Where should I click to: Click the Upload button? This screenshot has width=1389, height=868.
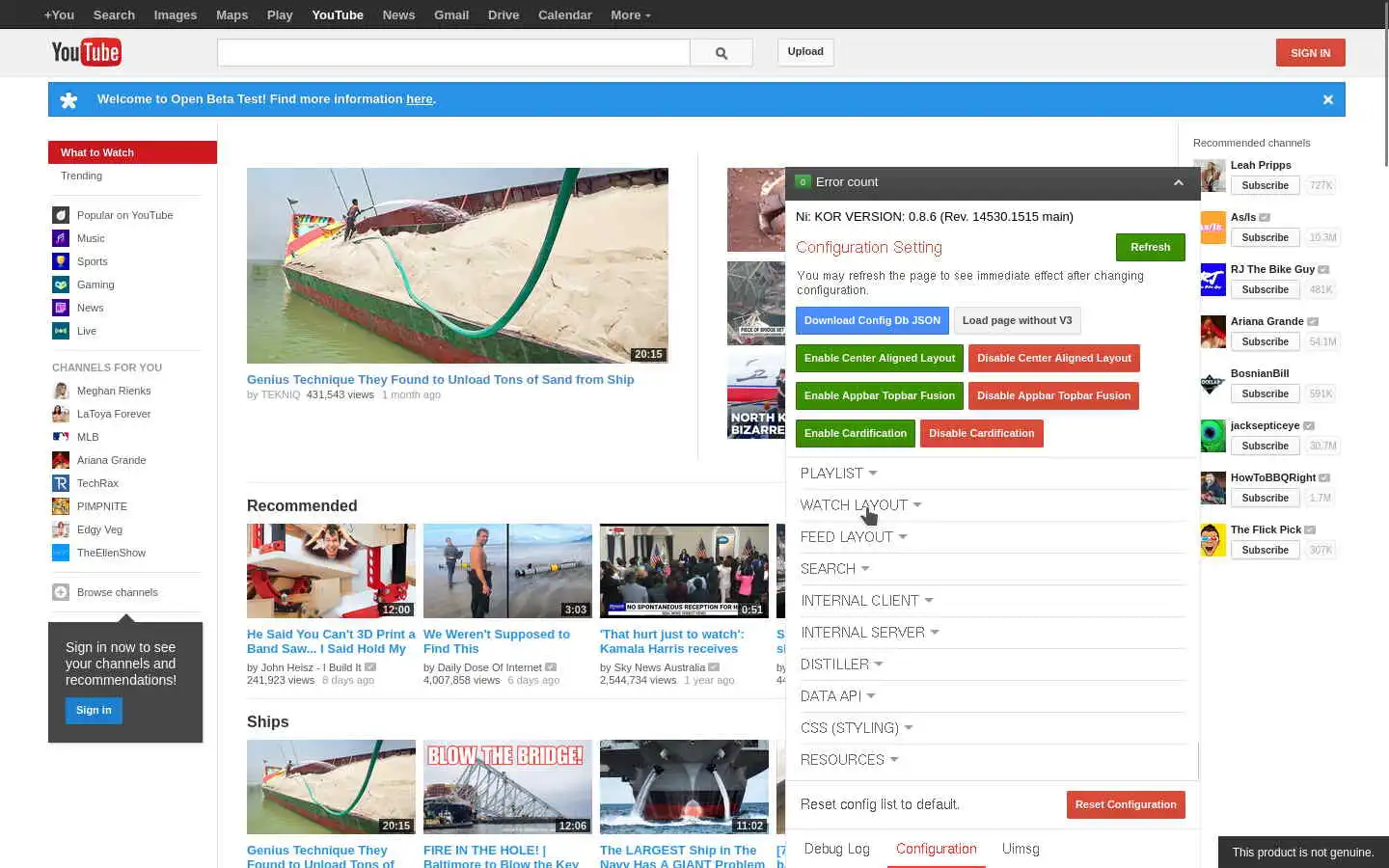point(805,52)
